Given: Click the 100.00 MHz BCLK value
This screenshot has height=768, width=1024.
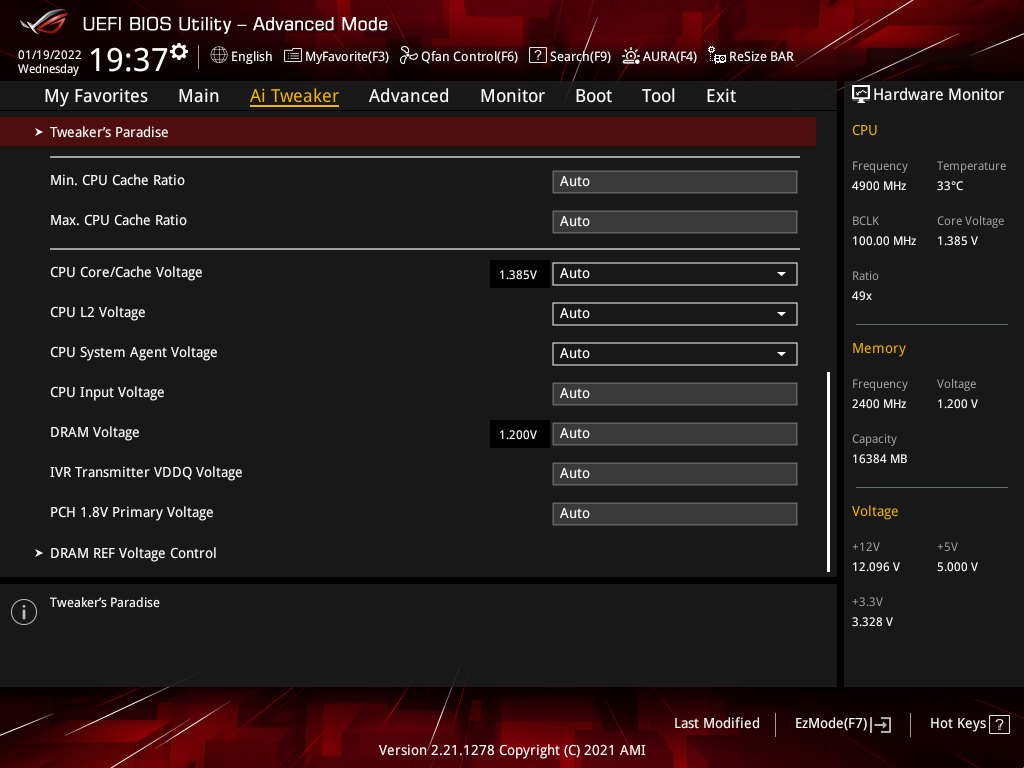Looking at the screenshot, I should 884,241.
